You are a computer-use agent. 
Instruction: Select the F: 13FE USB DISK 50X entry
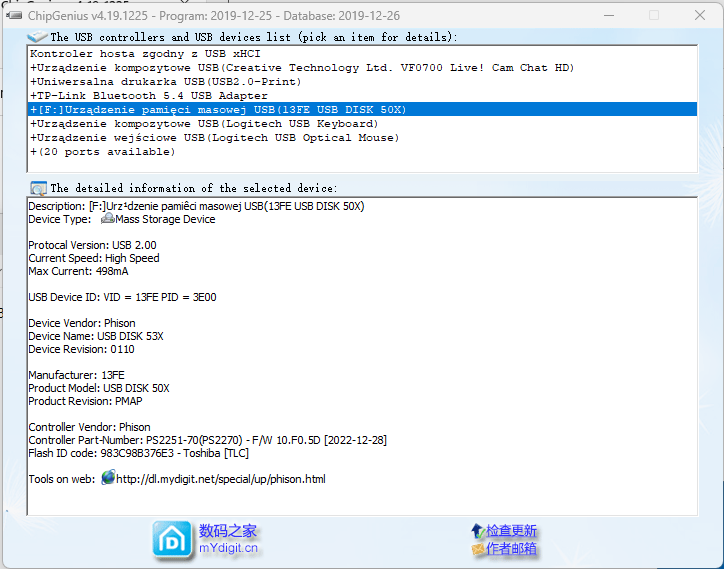pos(362,109)
